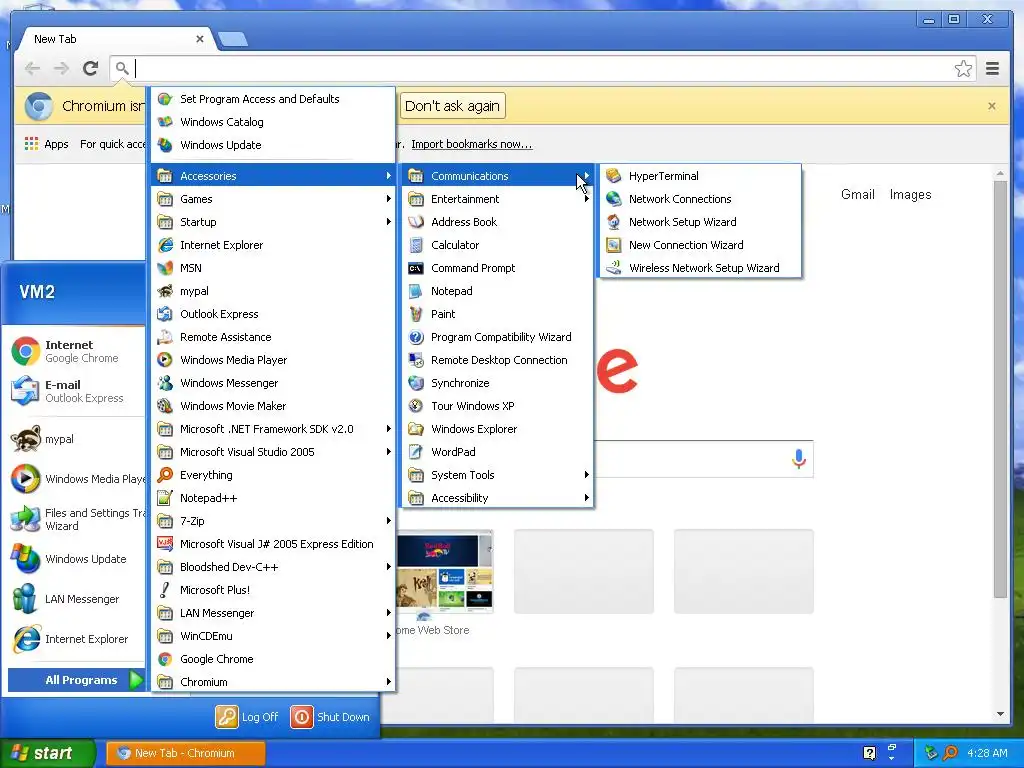Viewport: 1024px width, 768px height.
Task: Expand the System Tools submenu
Action: point(498,475)
